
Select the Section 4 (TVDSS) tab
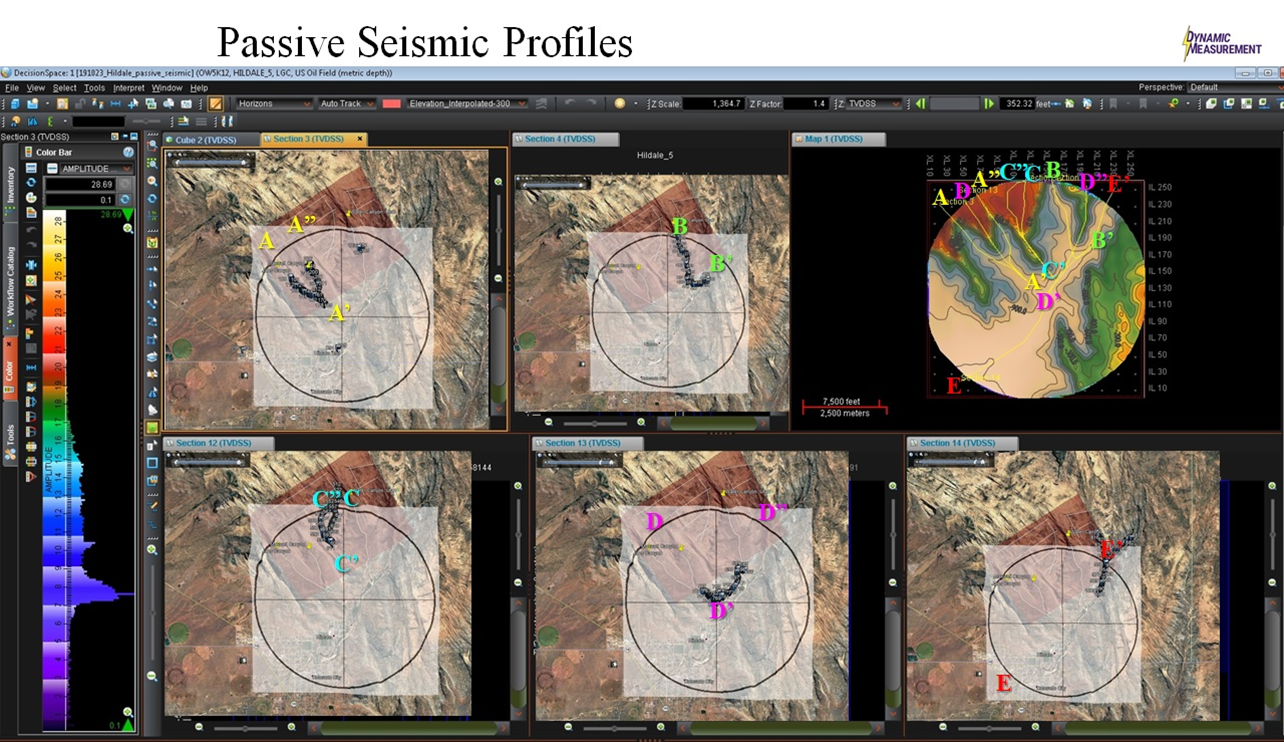pos(566,139)
